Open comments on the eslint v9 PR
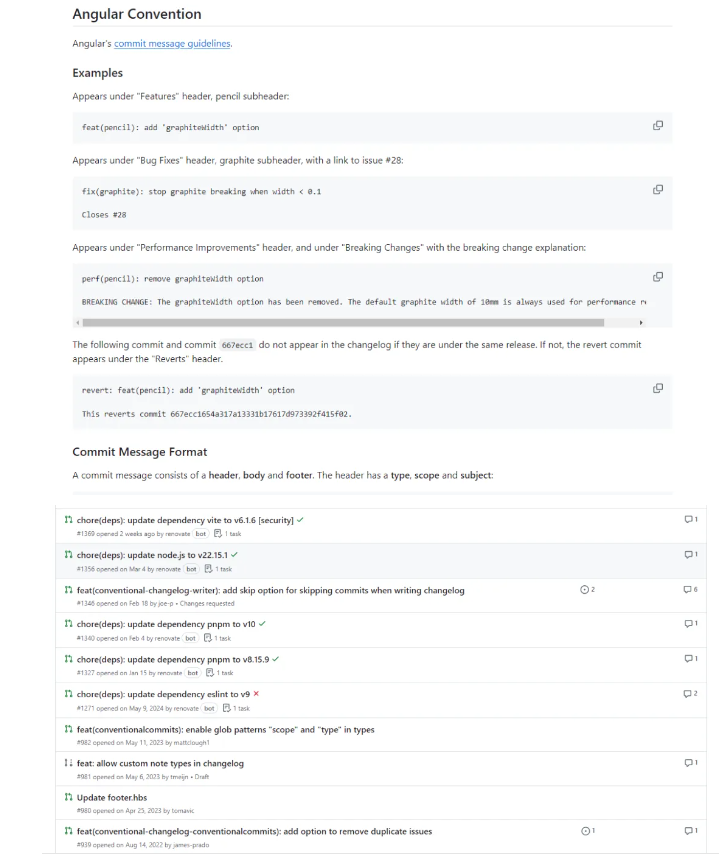721x854 pixels. tap(690, 694)
